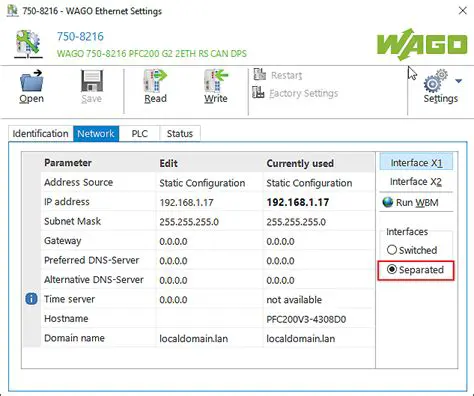
Task: Click the Time server parameter label
Action: [x=69, y=299]
